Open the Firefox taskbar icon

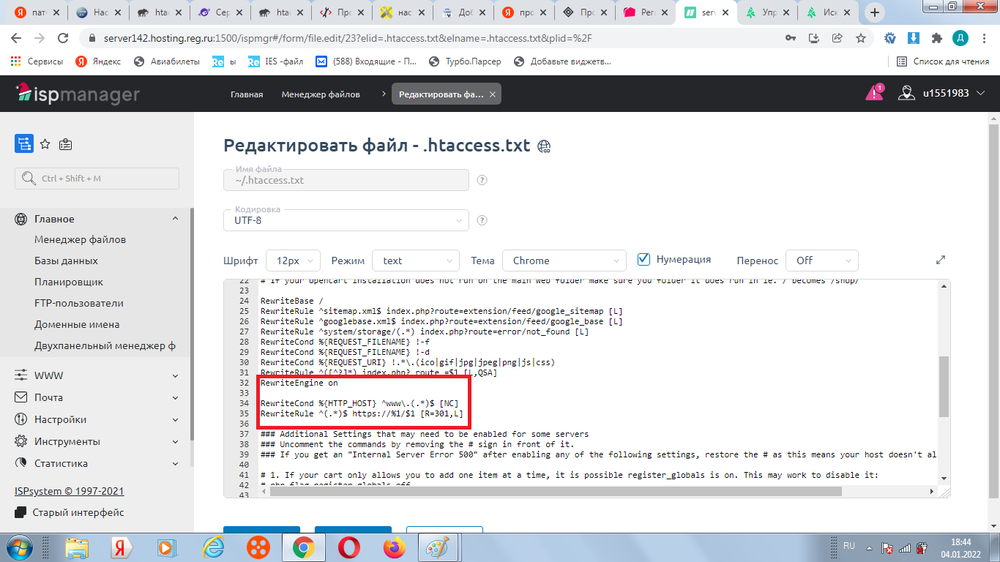[394, 547]
